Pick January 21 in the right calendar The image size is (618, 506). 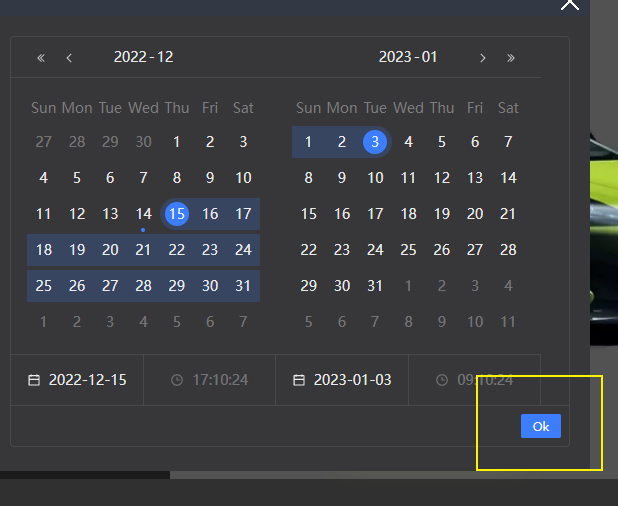click(508, 214)
